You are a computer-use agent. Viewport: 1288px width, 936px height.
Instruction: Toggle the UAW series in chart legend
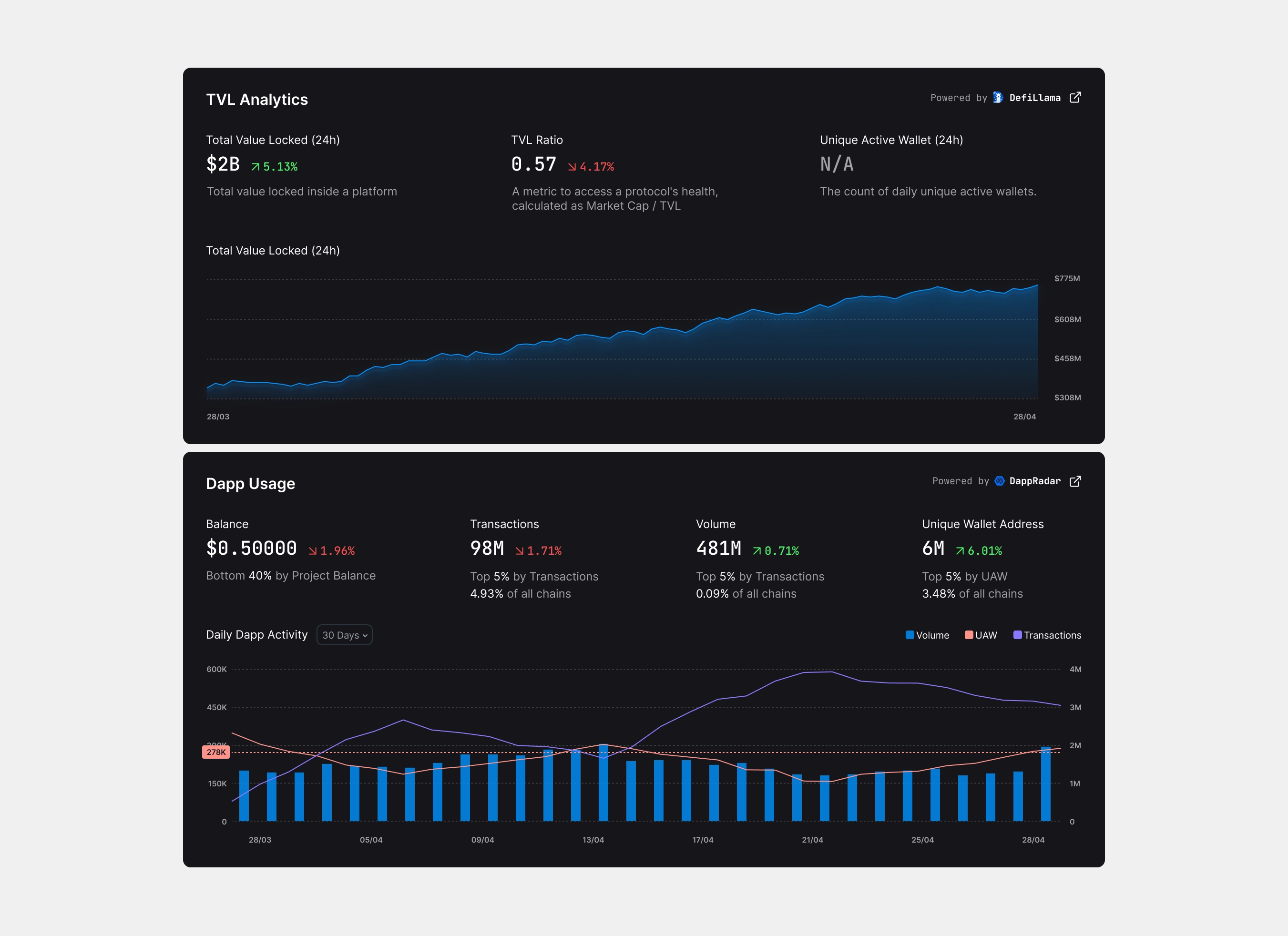click(x=986, y=635)
